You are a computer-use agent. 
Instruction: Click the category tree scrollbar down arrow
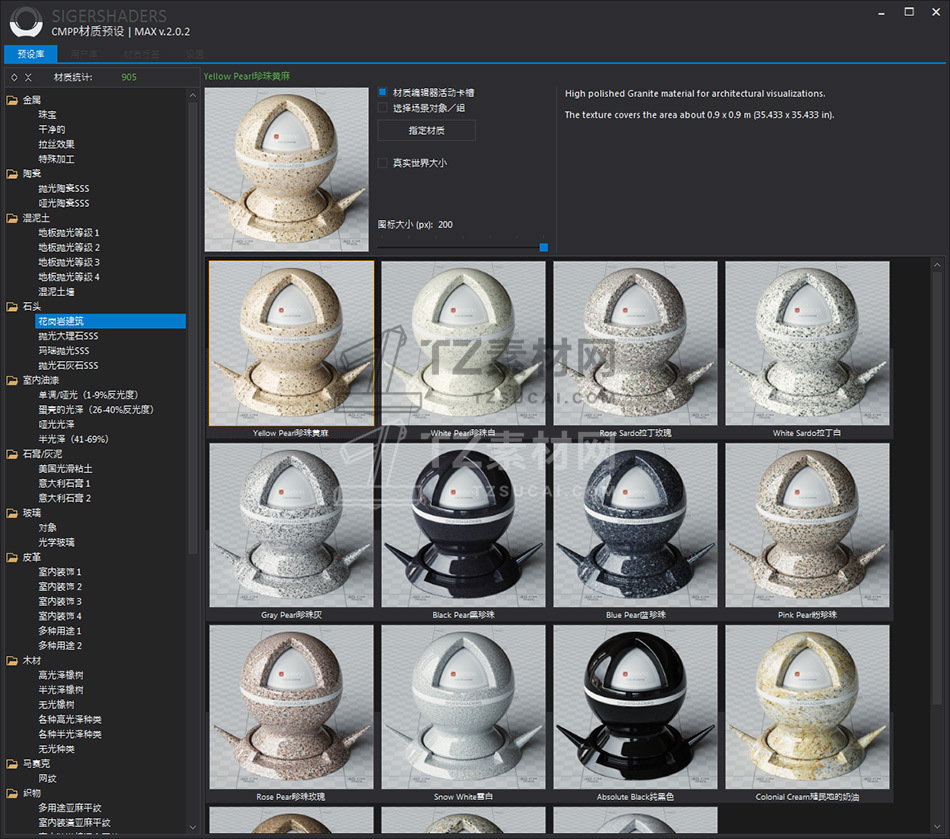(193, 827)
